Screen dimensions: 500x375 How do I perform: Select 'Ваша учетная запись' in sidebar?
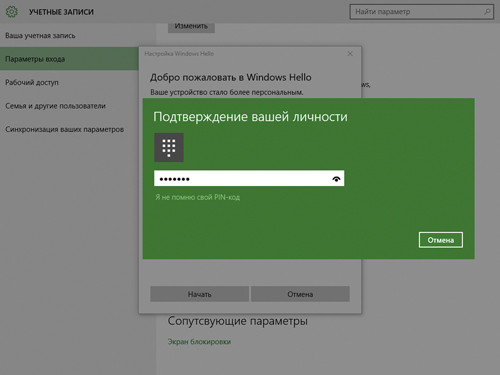[x=40, y=36]
